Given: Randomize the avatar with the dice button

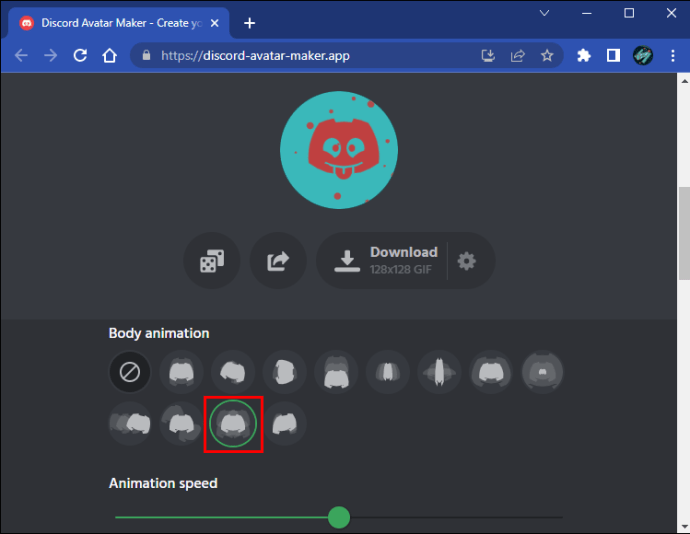Looking at the screenshot, I should tap(212, 261).
